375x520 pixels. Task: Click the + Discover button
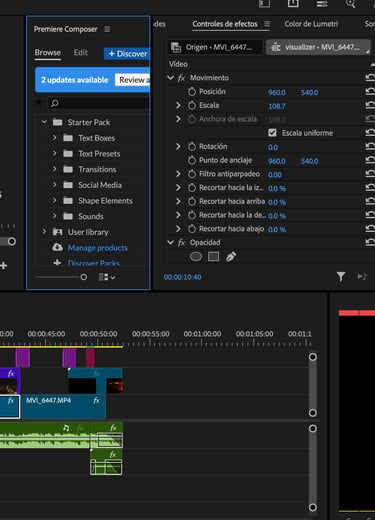tap(127, 54)
